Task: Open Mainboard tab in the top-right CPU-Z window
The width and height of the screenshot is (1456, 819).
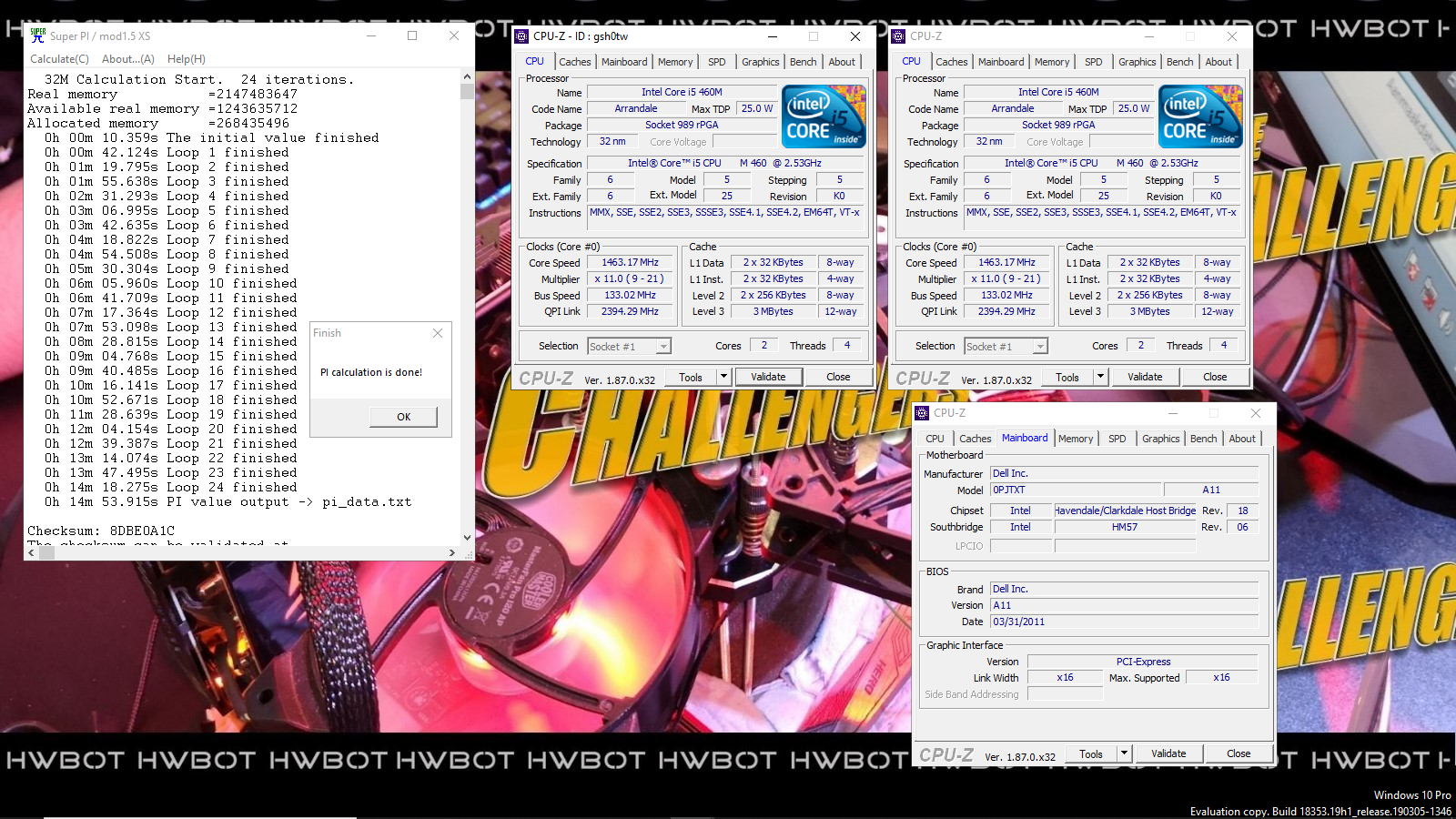Action: pos(1001,62)
